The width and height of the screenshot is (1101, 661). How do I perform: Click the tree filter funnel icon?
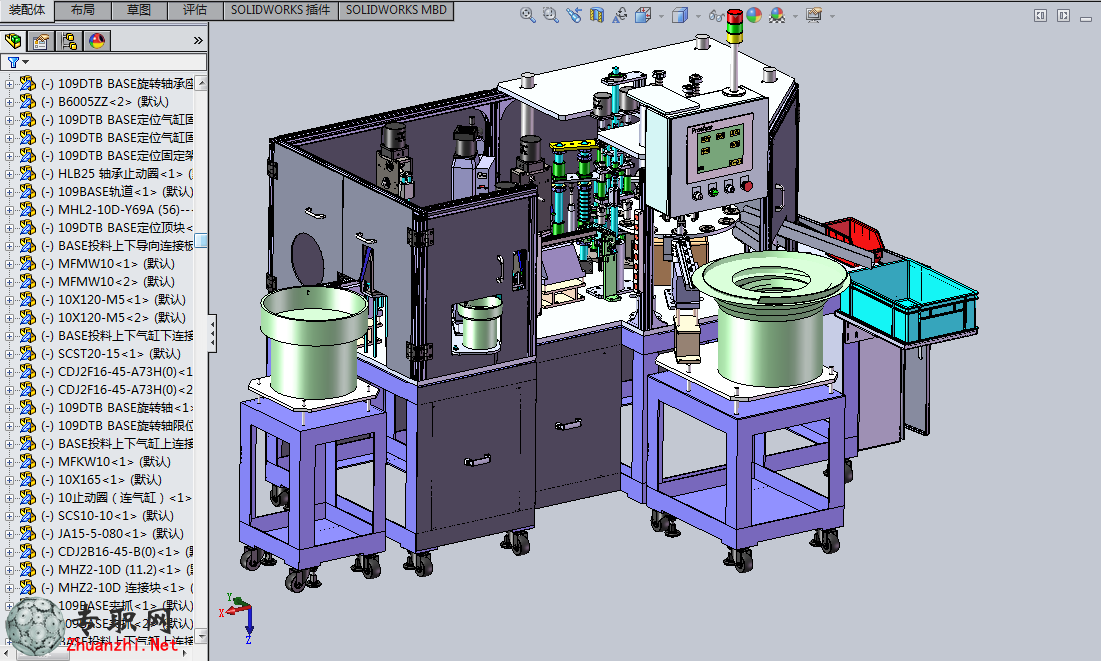click(x=13, y=63)
